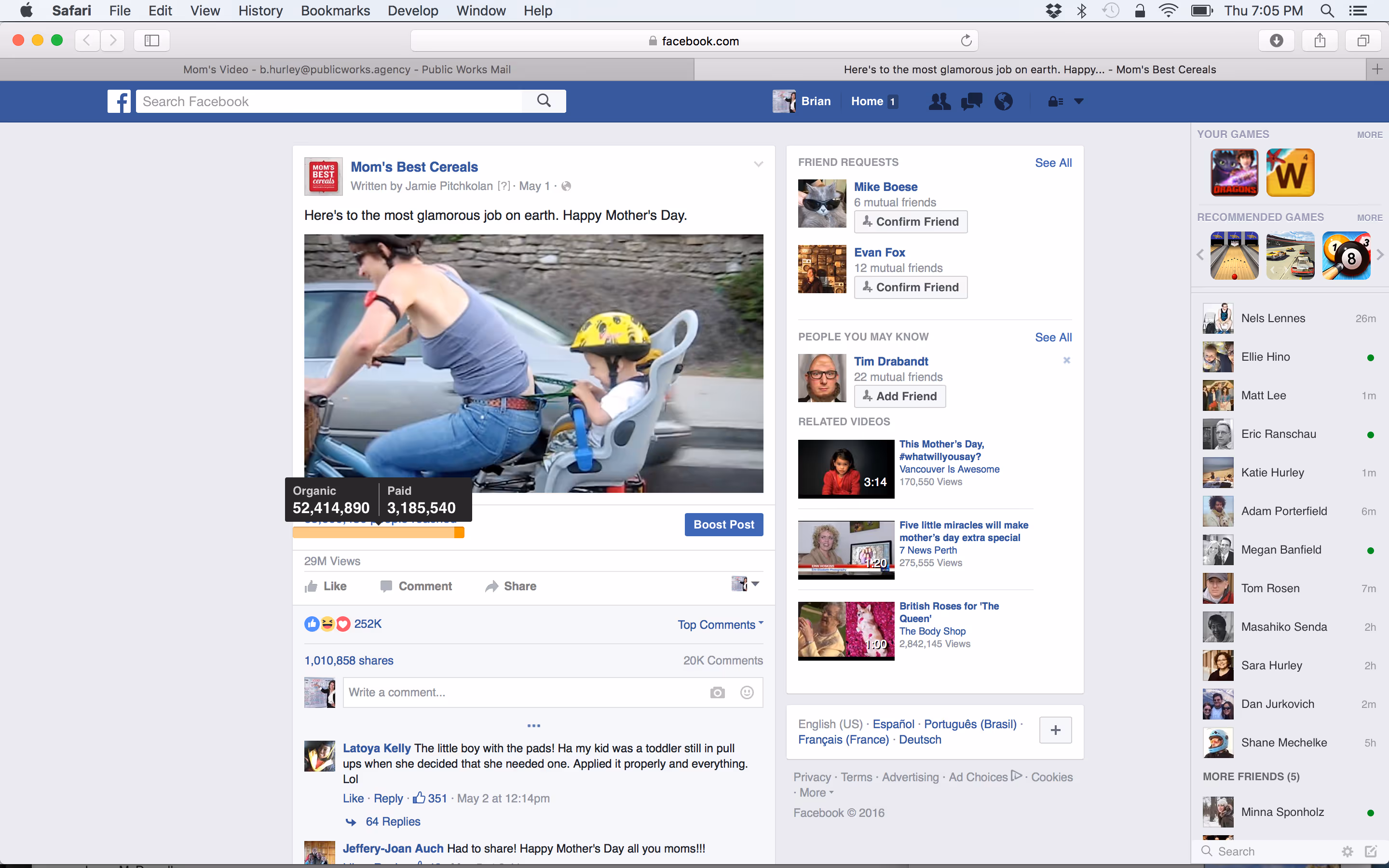Dismiss the Tim Drabandt suggestion
This screenshot has width=1389, height=868.
click(1066, 361)
